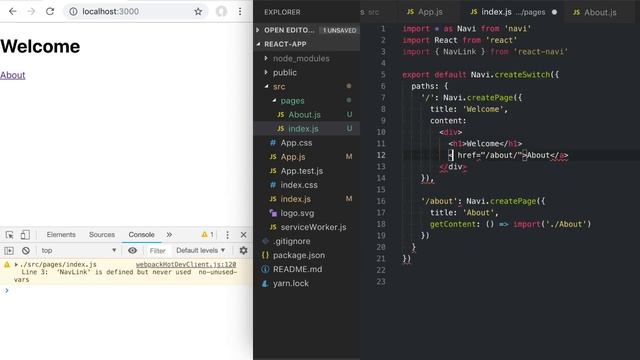Click the console prompt input line
This screenshot has height=360, width=640.
pos(127,291)
